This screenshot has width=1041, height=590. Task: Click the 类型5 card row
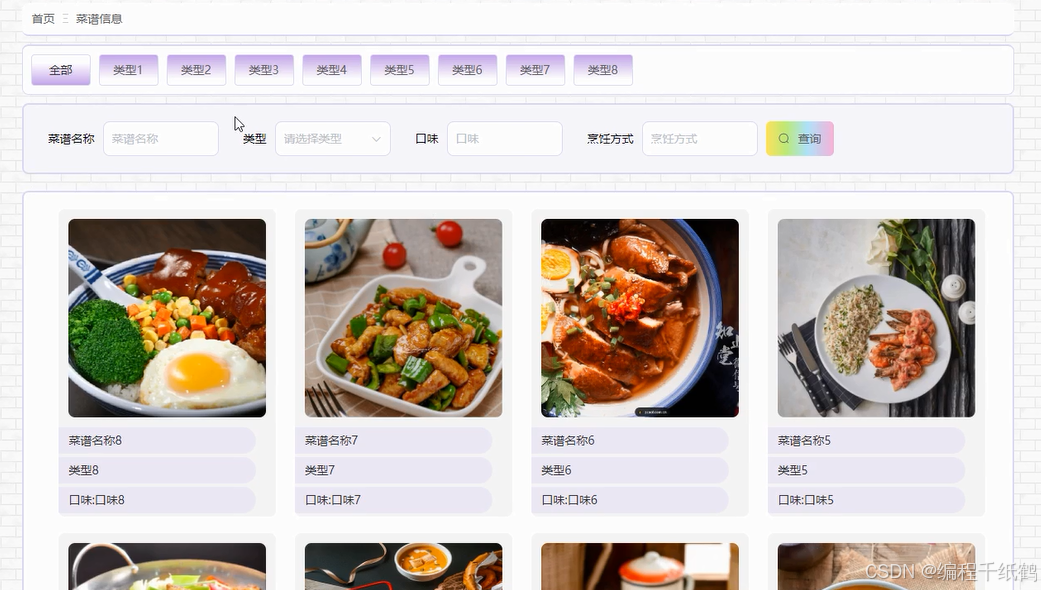click(x=866, y=470)
